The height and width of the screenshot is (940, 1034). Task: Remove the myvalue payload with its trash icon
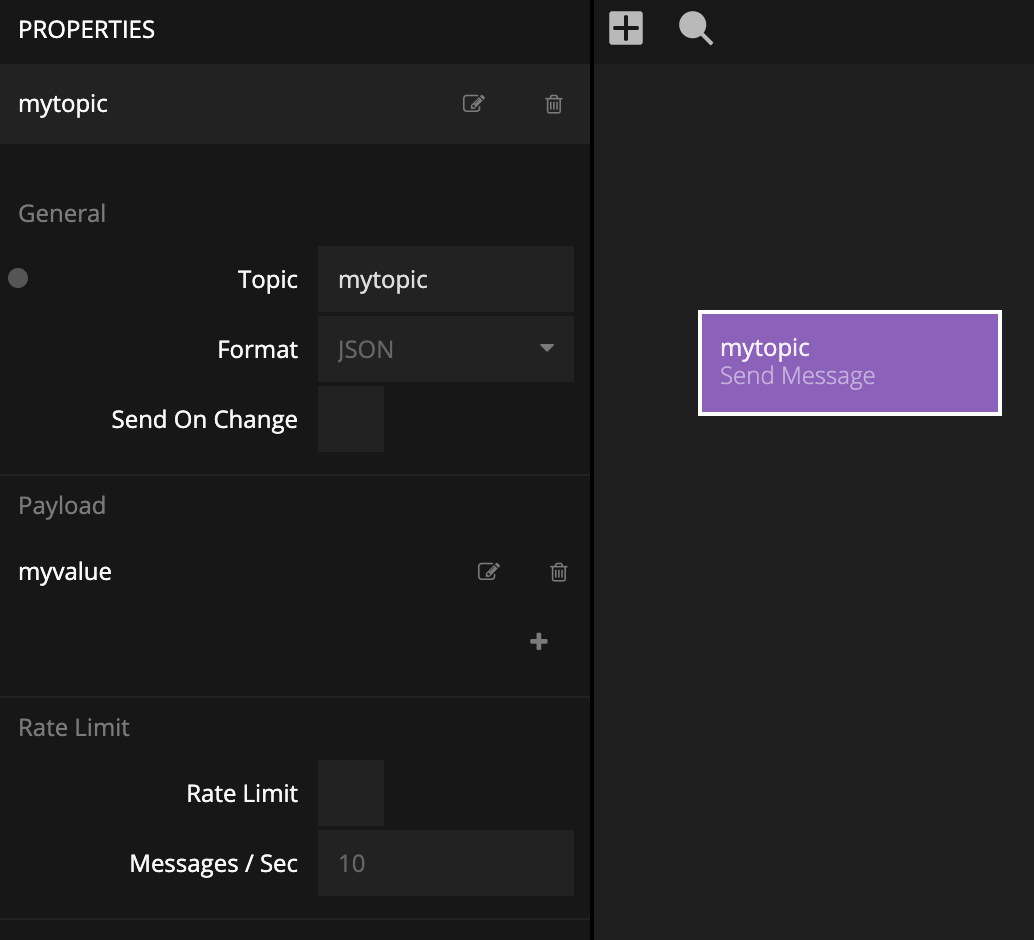559,572
